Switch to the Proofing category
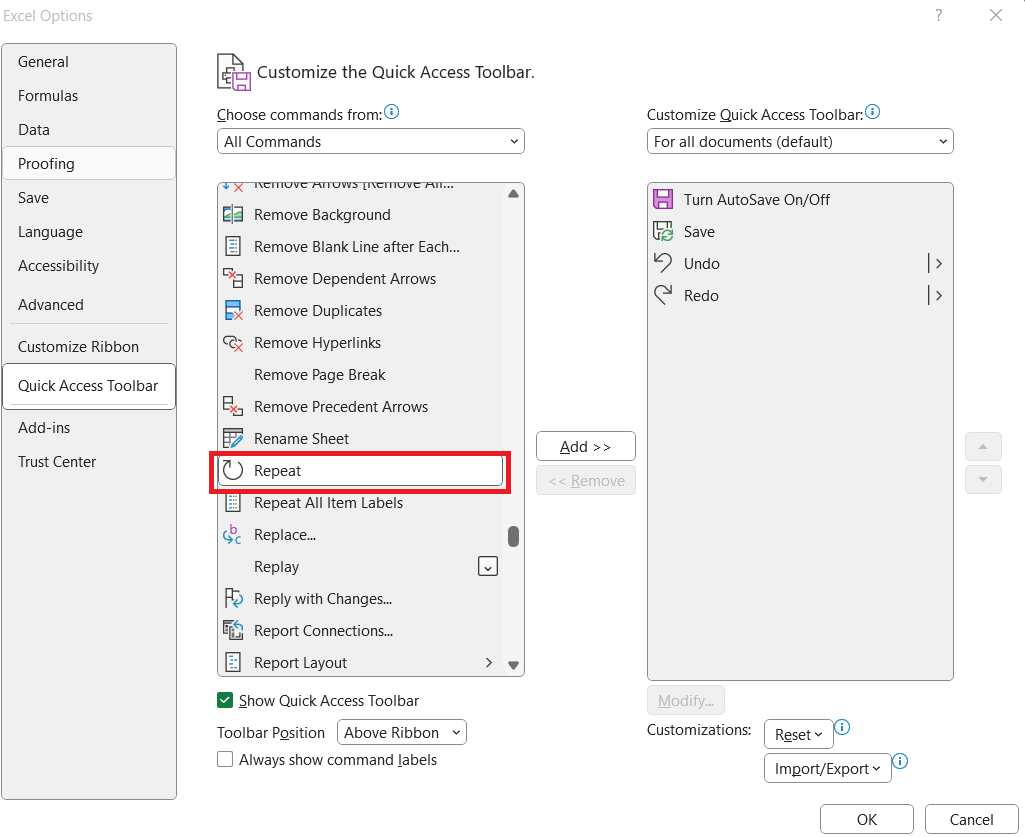The image size is (1025, 837). pyautogui.click(x=89, y=163)
